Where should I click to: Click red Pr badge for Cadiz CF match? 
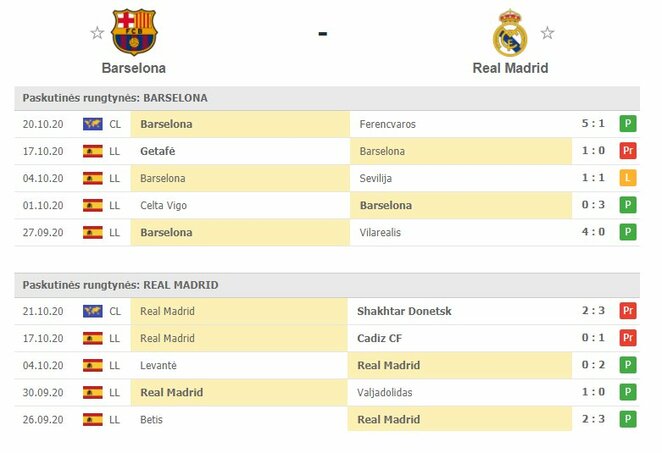point(628,338)
